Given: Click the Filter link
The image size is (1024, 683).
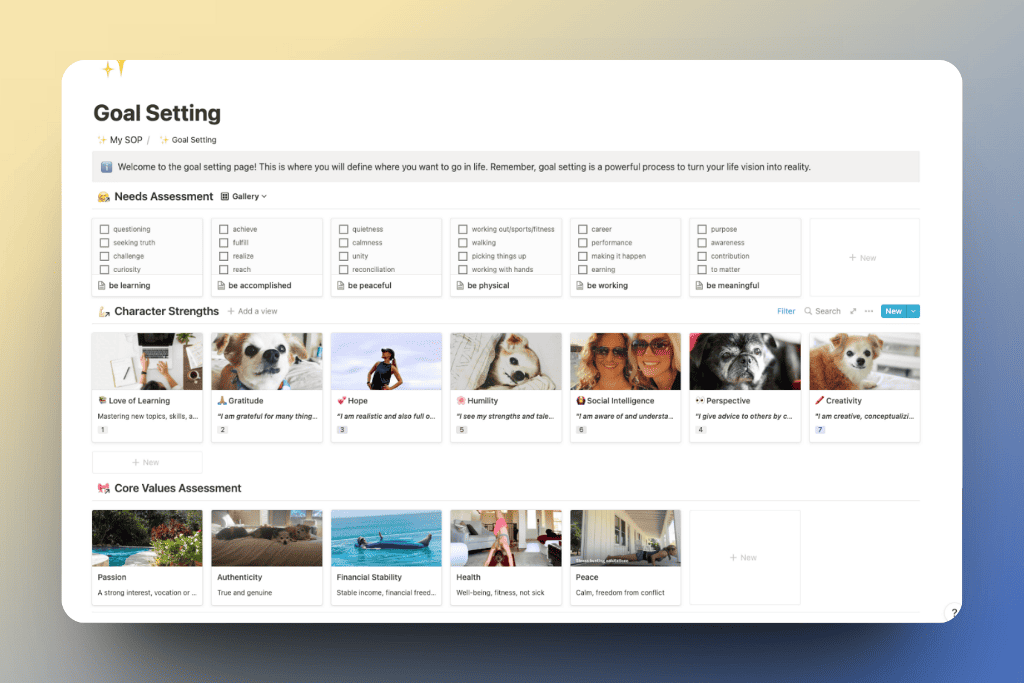Looking at the screenshot, I should point(786,311).
